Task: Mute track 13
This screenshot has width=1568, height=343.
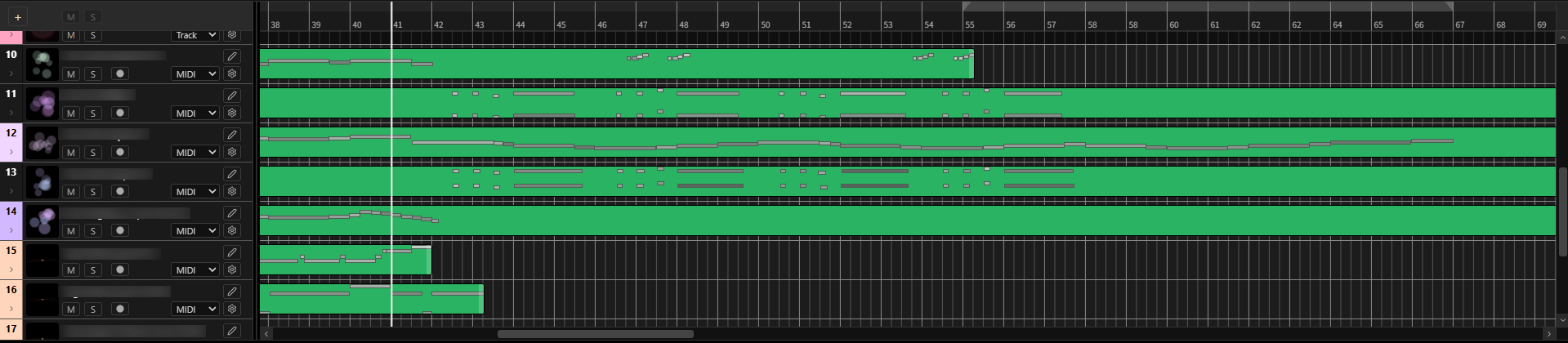Action: point(71,192)
